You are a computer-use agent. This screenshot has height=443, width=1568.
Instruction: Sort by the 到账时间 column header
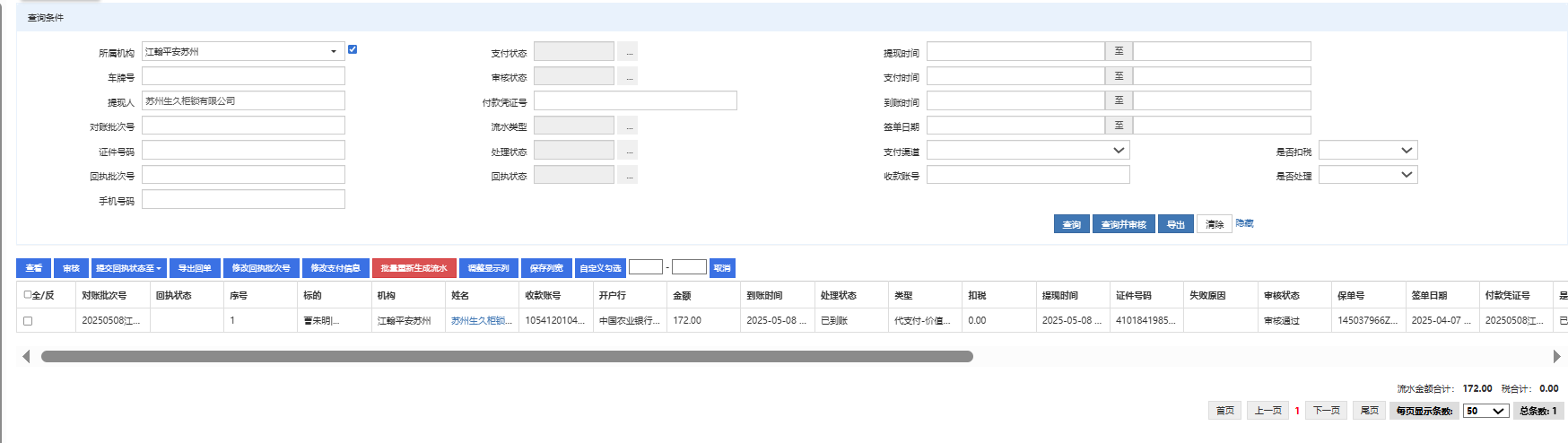(x=764, y=295)
